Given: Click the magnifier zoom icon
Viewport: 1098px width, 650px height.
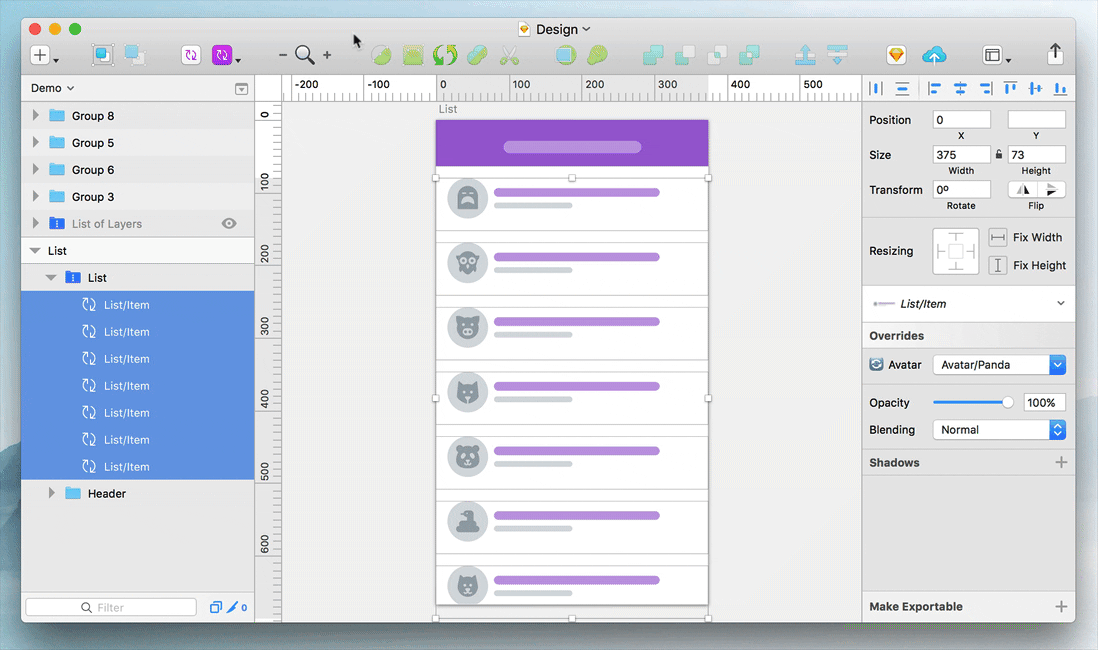Looking at the screenshot, I should coord(304,56).
